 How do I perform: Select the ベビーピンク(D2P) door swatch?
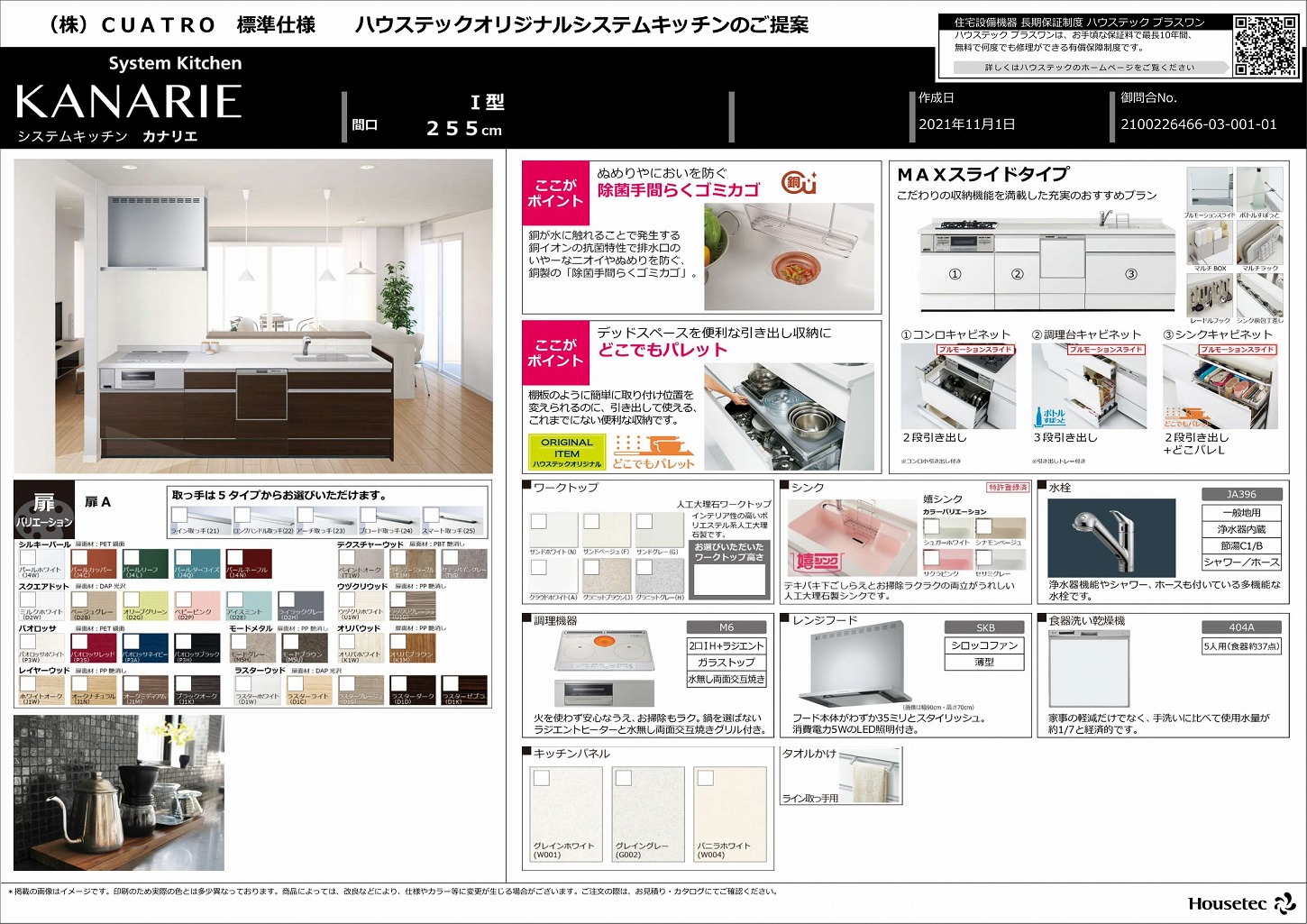click(x=196, y=606)
